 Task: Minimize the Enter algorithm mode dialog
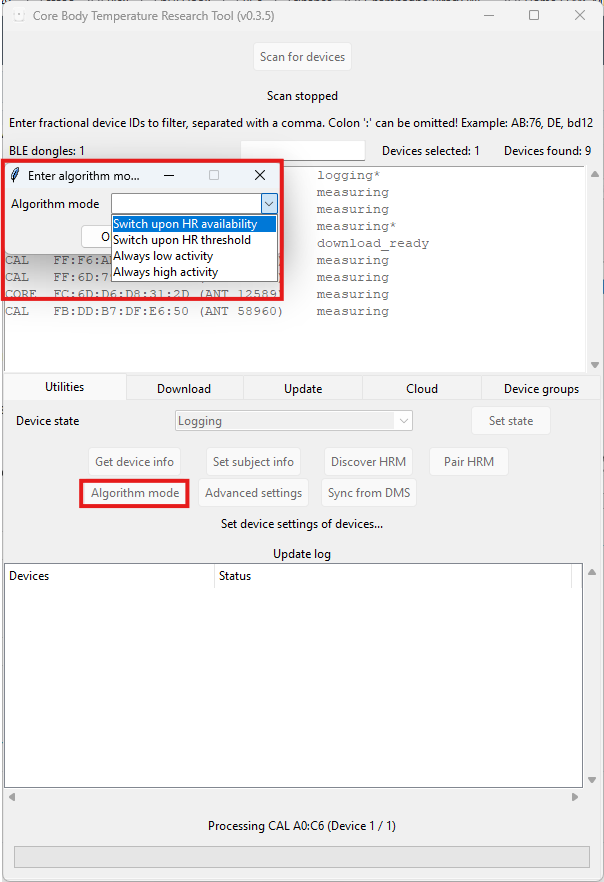tap(169, 176)
